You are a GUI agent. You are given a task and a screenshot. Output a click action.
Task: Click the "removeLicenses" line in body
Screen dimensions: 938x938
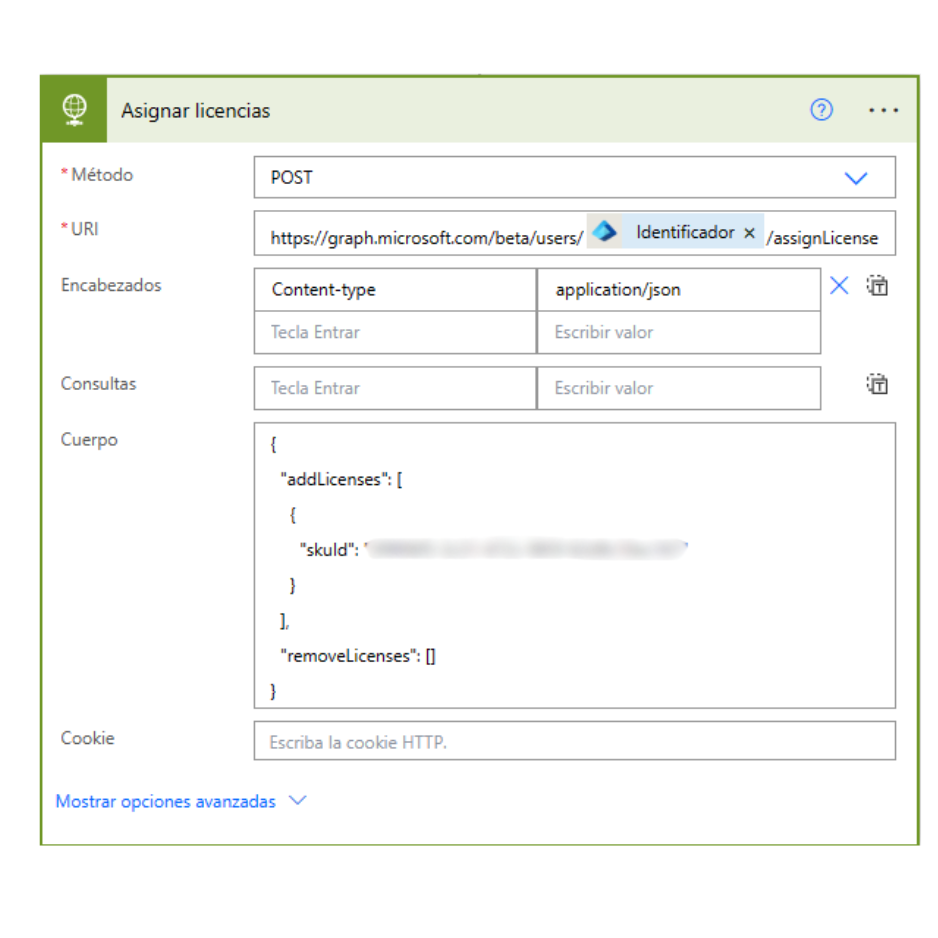coord(358,656)
